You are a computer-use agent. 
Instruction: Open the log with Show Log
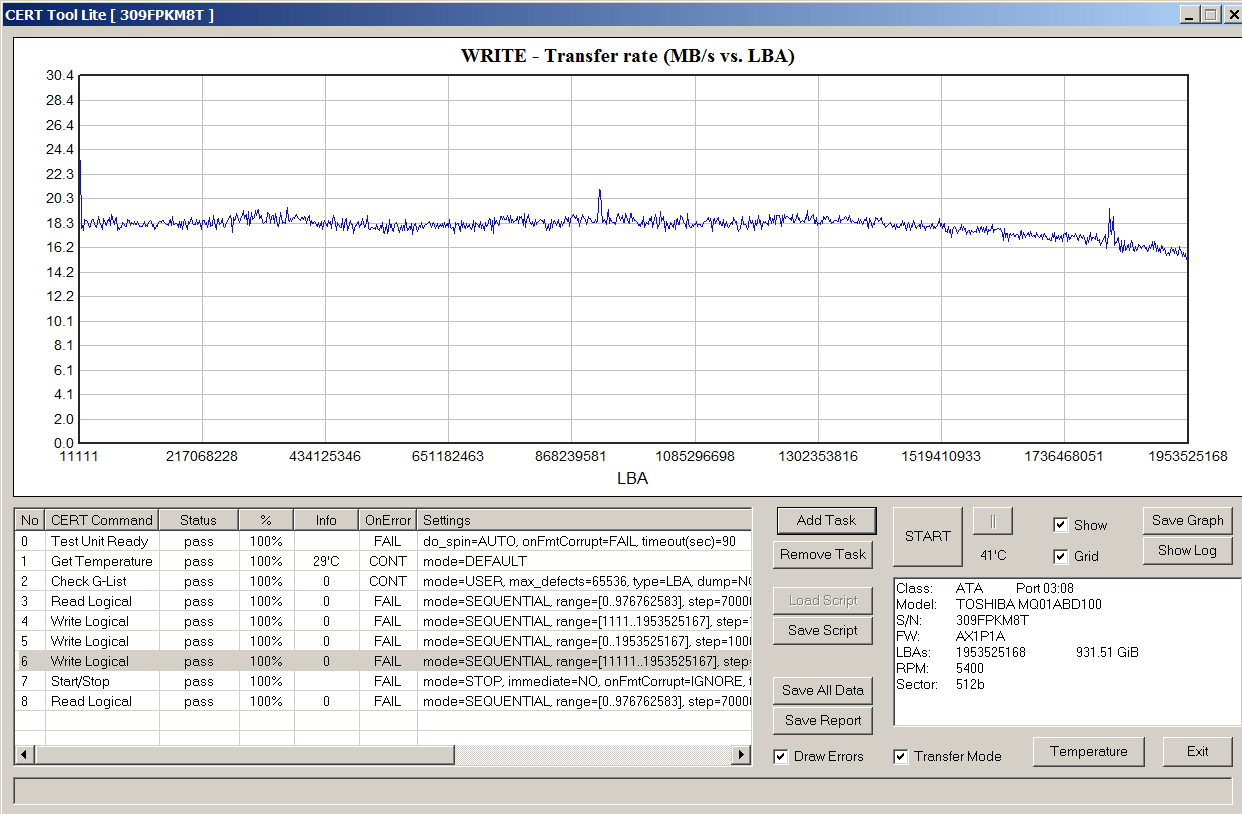coord(1188,550)
